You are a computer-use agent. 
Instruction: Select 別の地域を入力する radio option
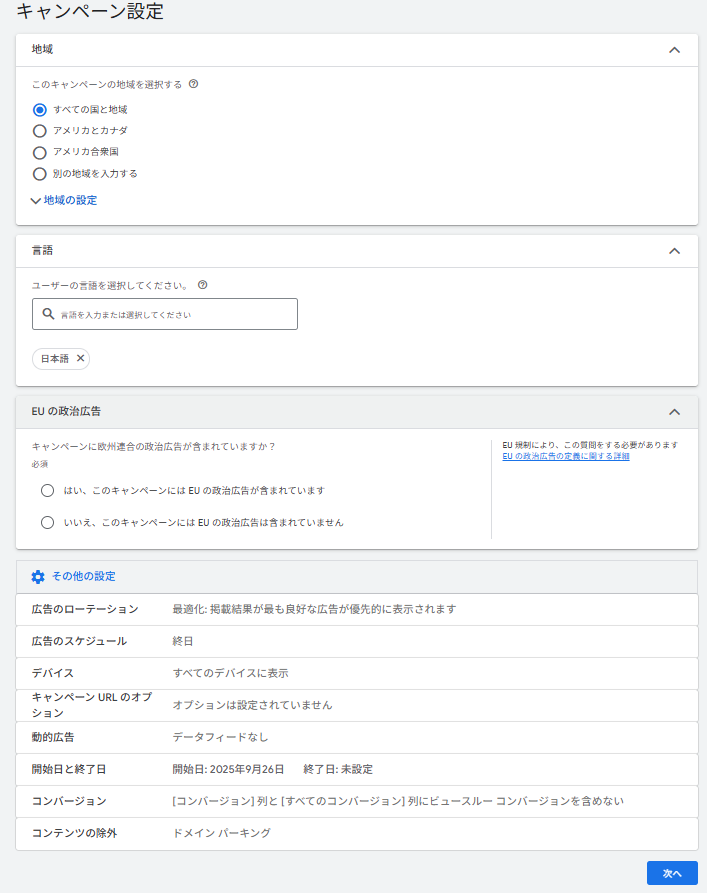pos(40,173)
